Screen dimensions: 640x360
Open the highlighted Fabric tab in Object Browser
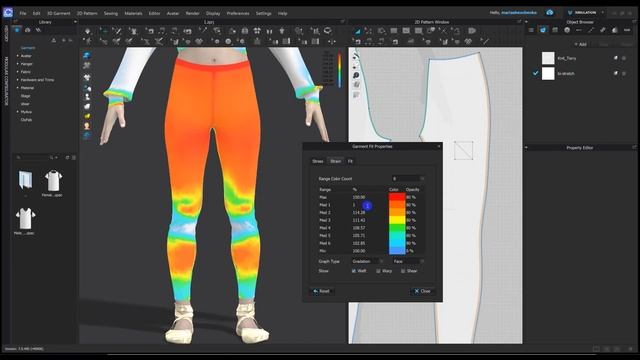(543, 30)
